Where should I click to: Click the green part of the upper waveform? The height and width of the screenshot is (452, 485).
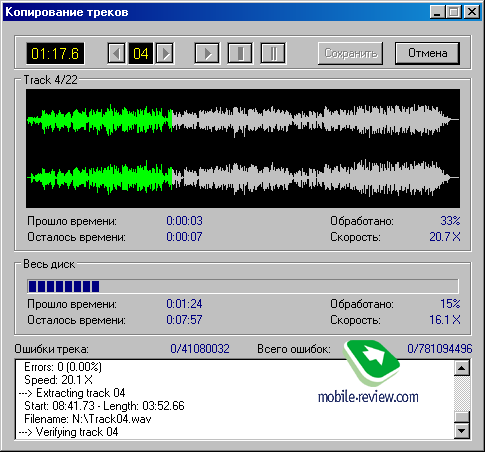point(100,120)
